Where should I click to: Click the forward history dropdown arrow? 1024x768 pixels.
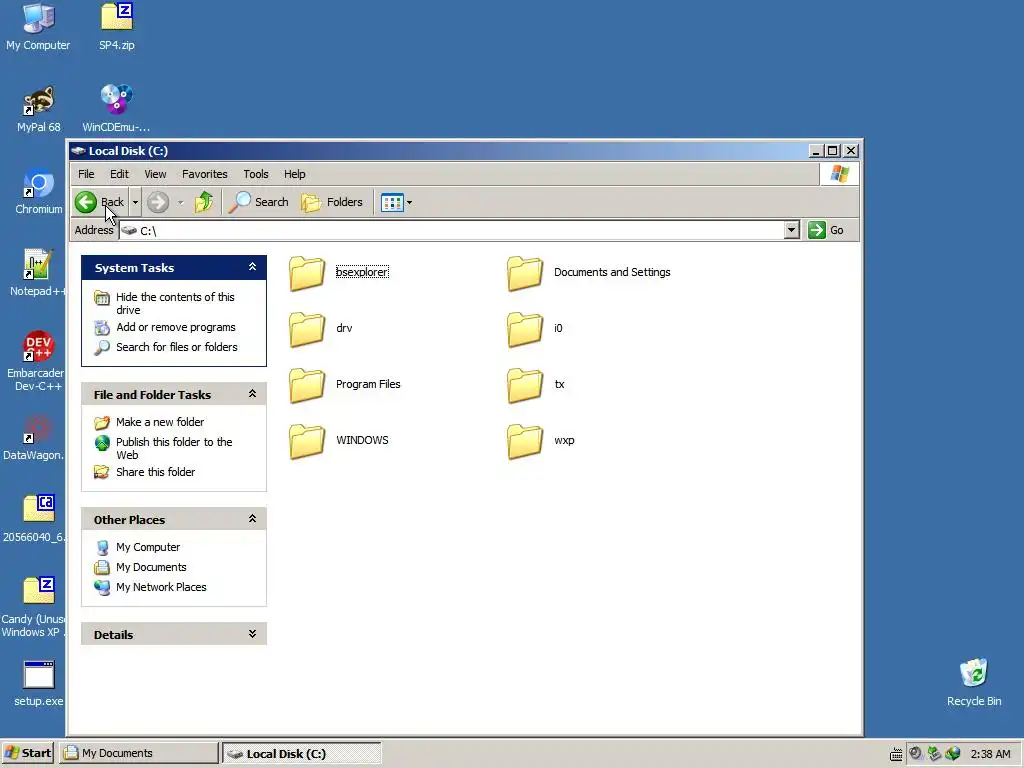[x=180, y=202]
